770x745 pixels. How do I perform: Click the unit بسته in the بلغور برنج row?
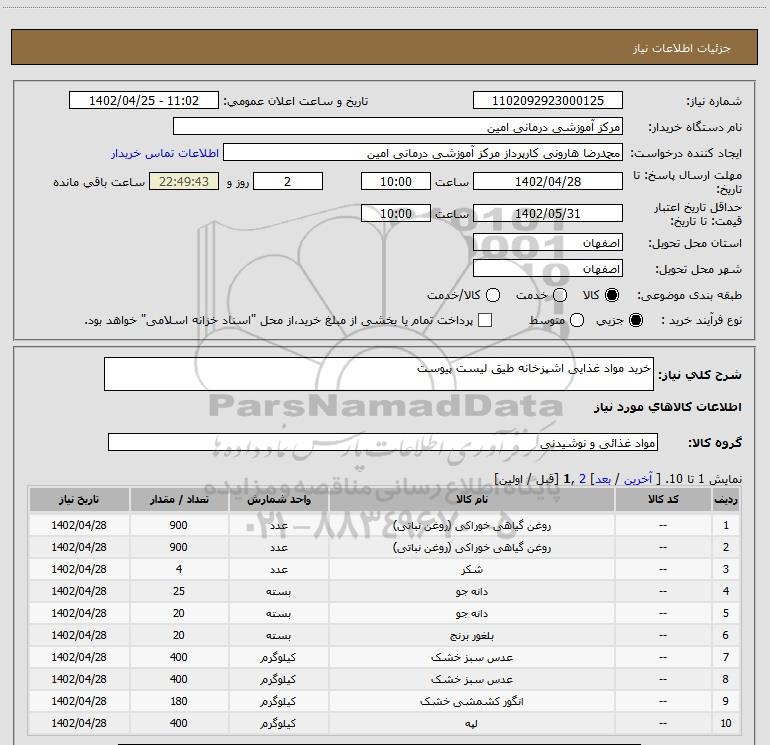point(278,635)
